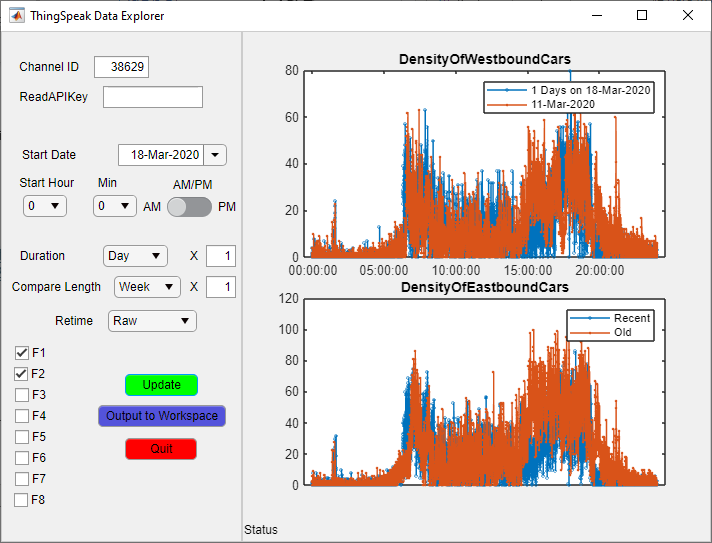
Task: Click the MATLAB app icon in title bar
Action: [17, 16]
